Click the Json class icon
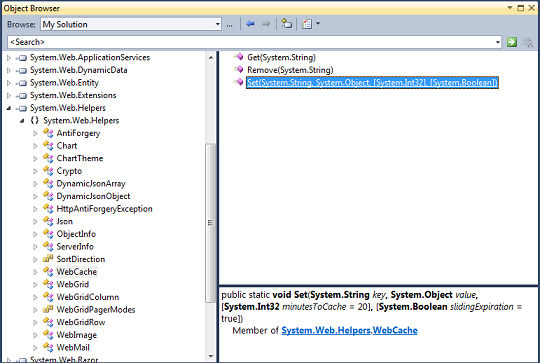The height and width of the screenshot is (363, 540). coord(48,221)
